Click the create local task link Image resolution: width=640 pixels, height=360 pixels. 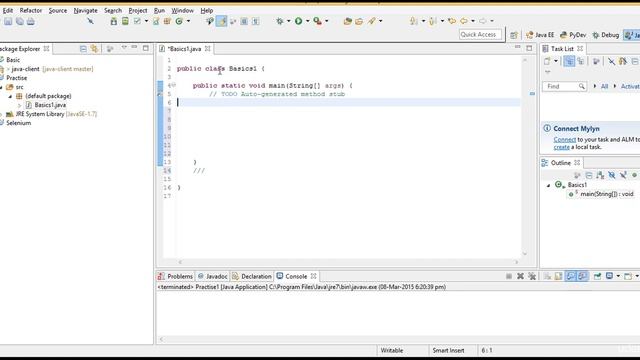pyautogui.click(x=561, y=147)
